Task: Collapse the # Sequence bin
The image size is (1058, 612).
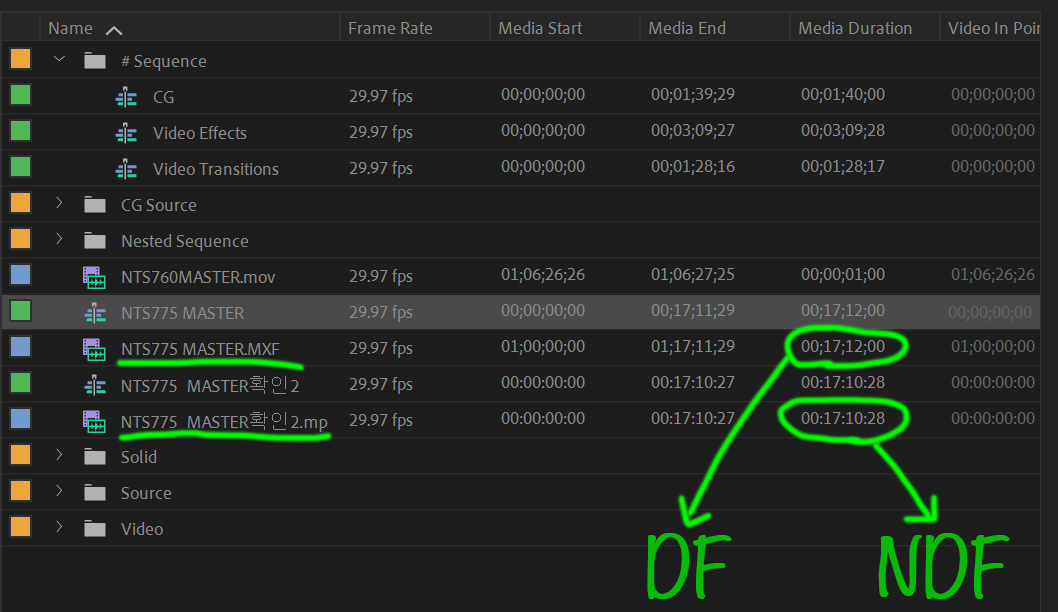Action: (58, 59)
